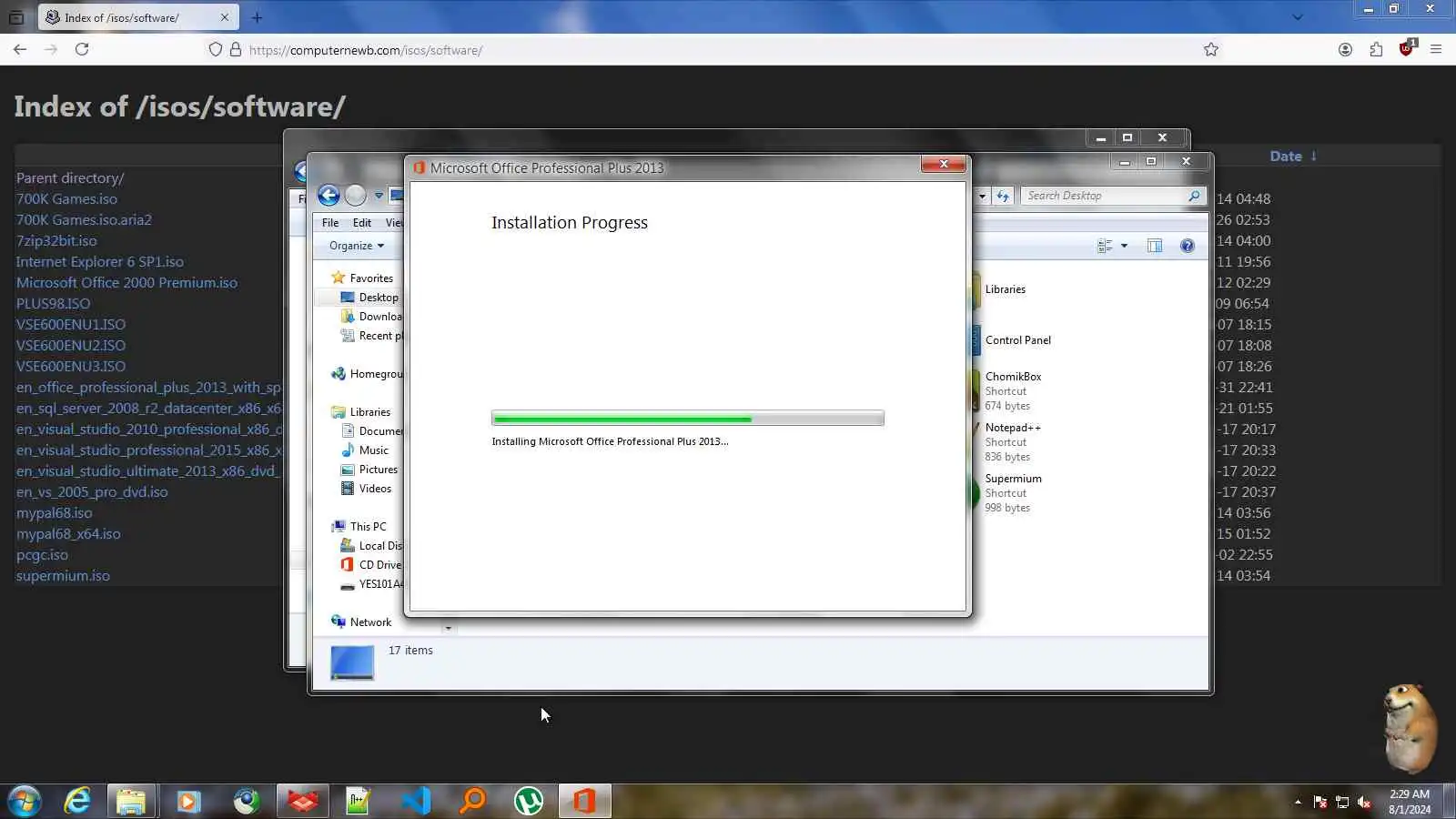Image resolution: width=1456 pixels, height=819 pixels.
Task: Click the Explorer forward button
Action: (x=356, y=195)
